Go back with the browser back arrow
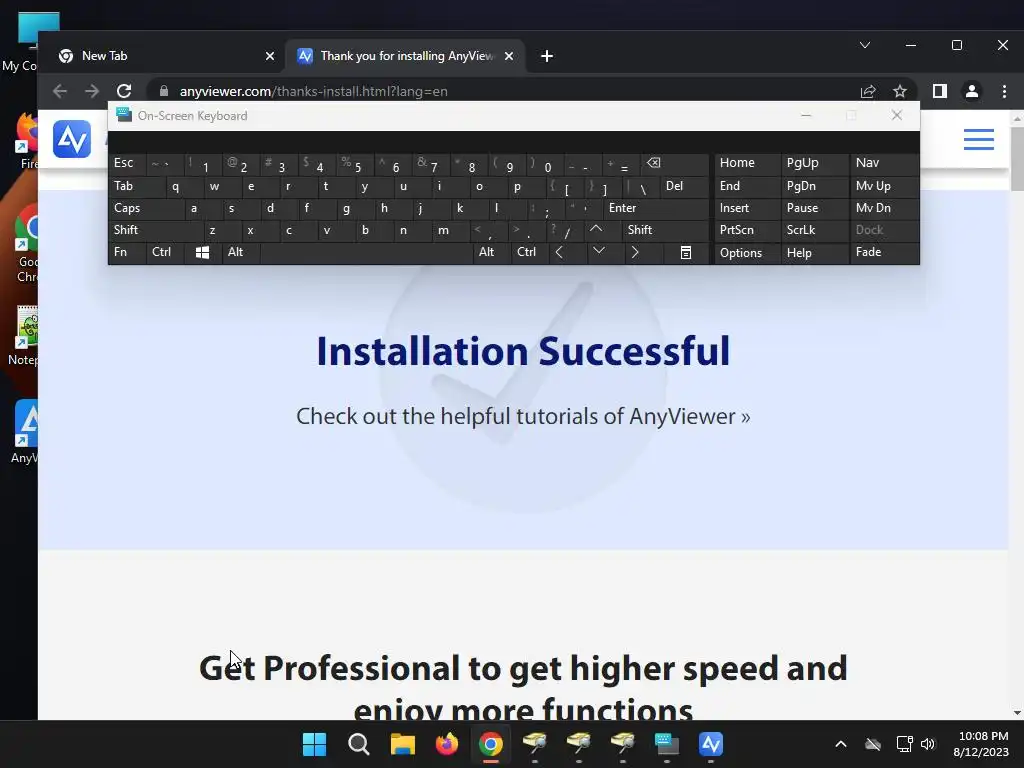This screenshot has width=1024, height=768. 60,91
